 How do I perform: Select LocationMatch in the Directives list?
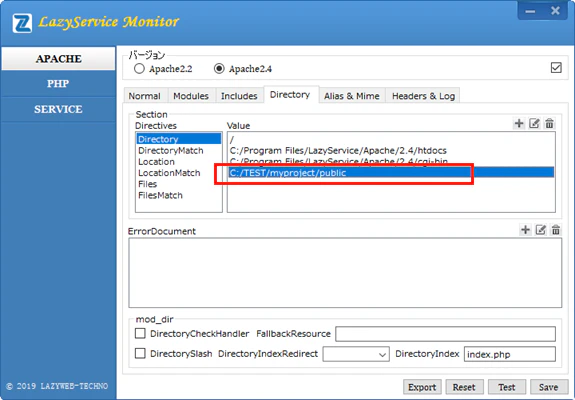tap(179, 173)
